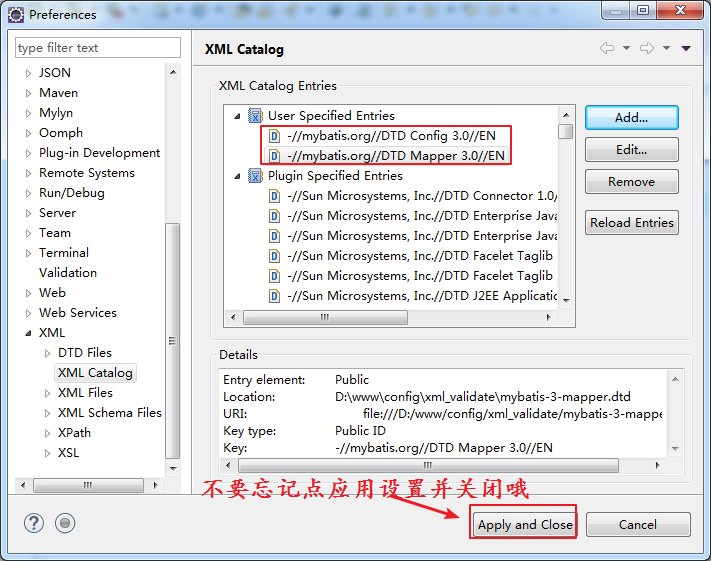Select Validation in the preferences tree
The image size is (711, 561).
tap(68, 273)
